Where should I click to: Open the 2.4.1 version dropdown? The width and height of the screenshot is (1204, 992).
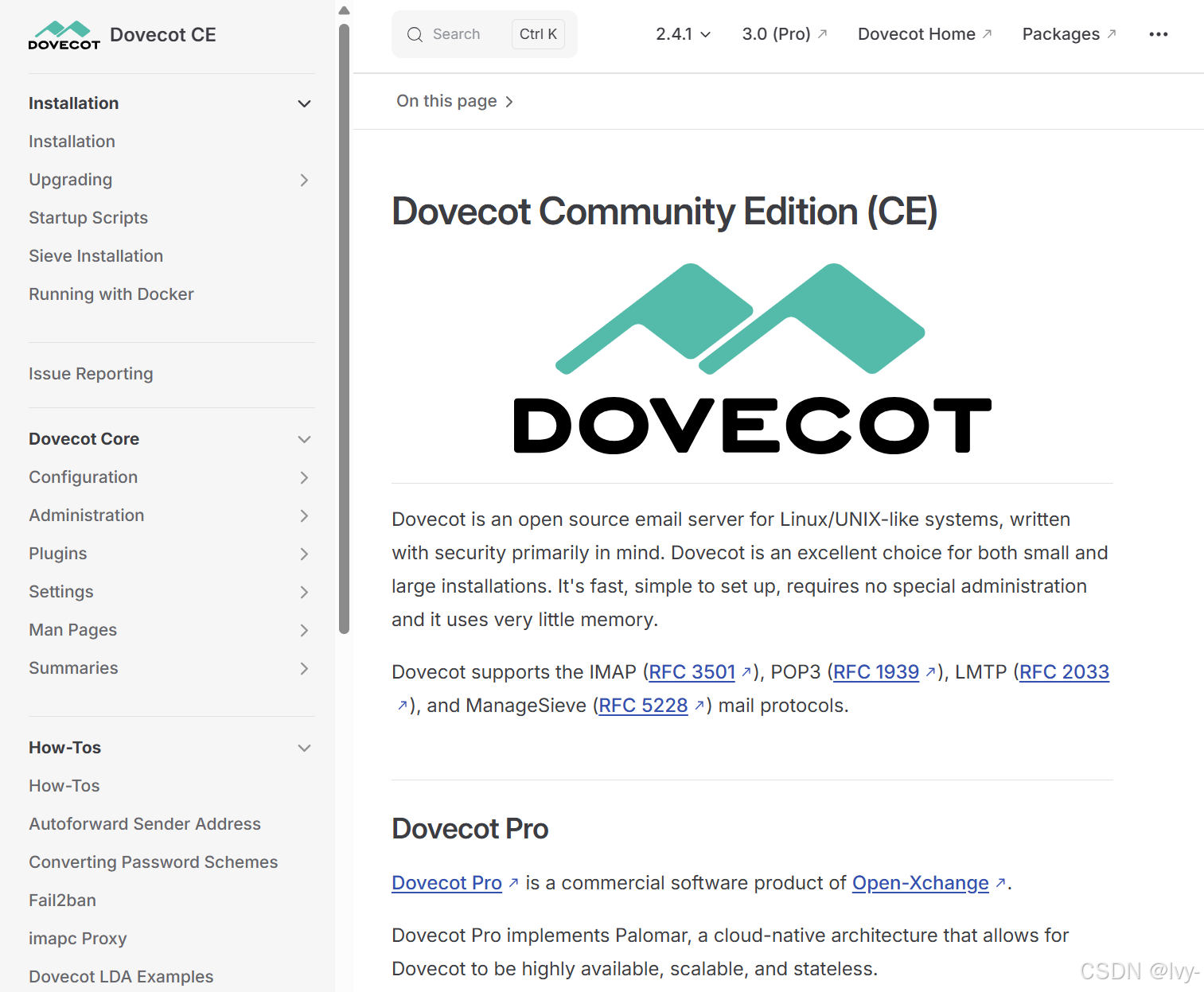(x=683, y=34)
